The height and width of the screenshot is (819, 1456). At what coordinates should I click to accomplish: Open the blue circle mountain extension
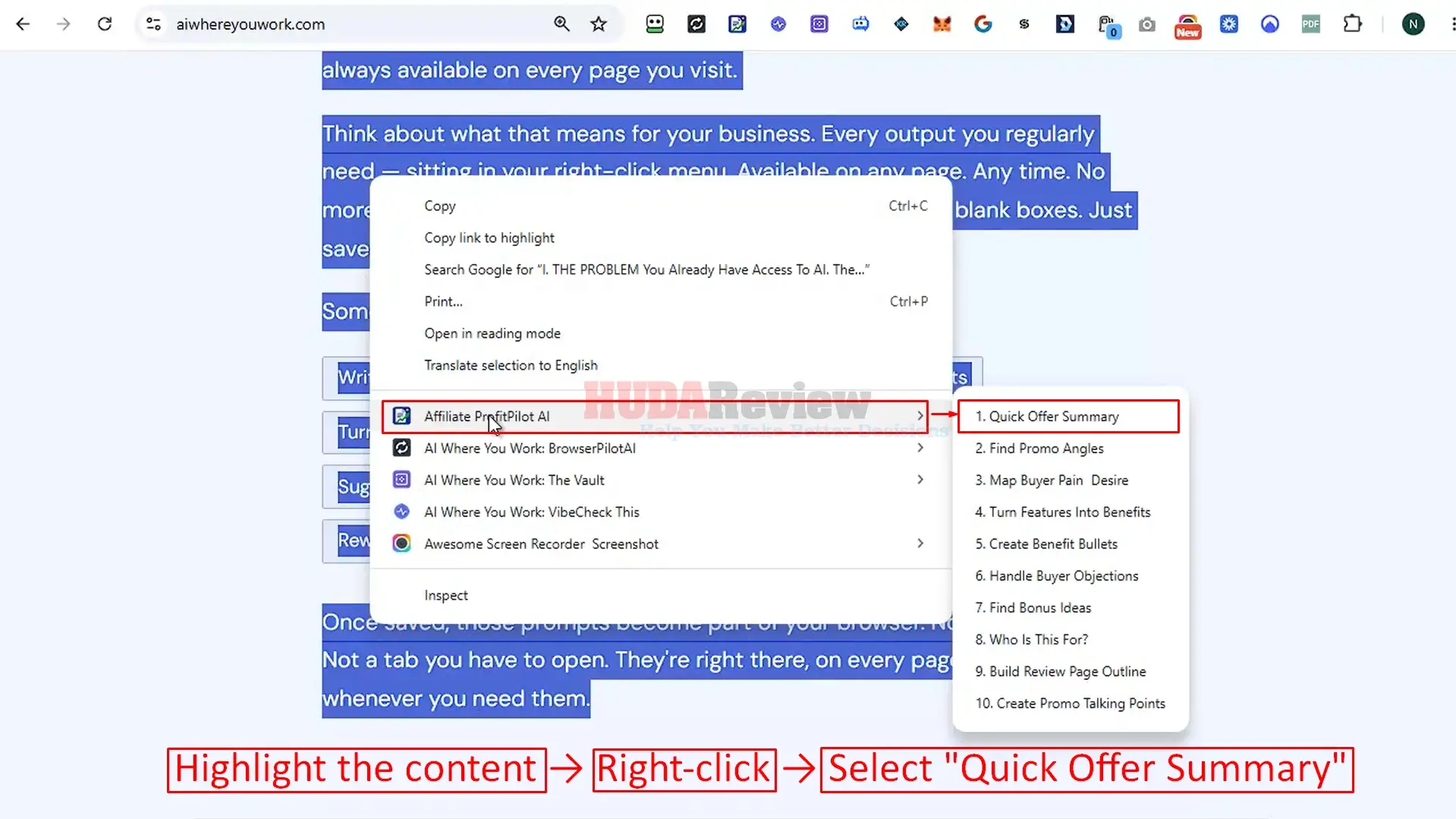[x=1270, y=24]
